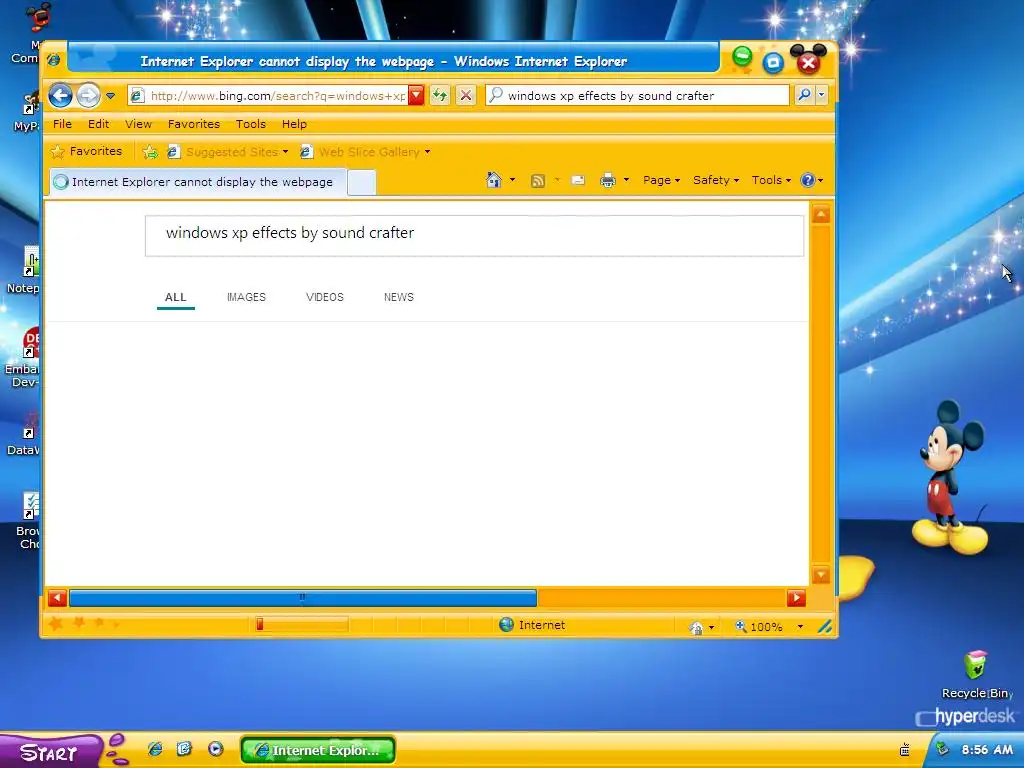Minimize window with green round button
The width and height of the screenshot is (1024, 768).
tap(742, 57)
